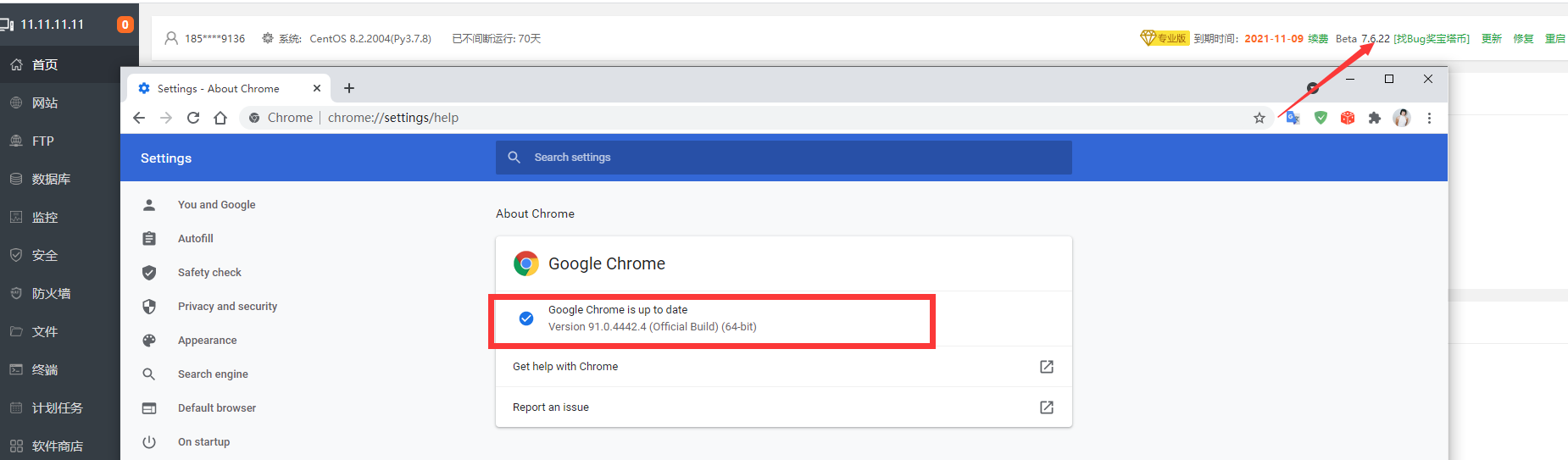Open 计划任务 in the panel sidebar
This screenshot has height=460, width=1568.
(59, 407)
